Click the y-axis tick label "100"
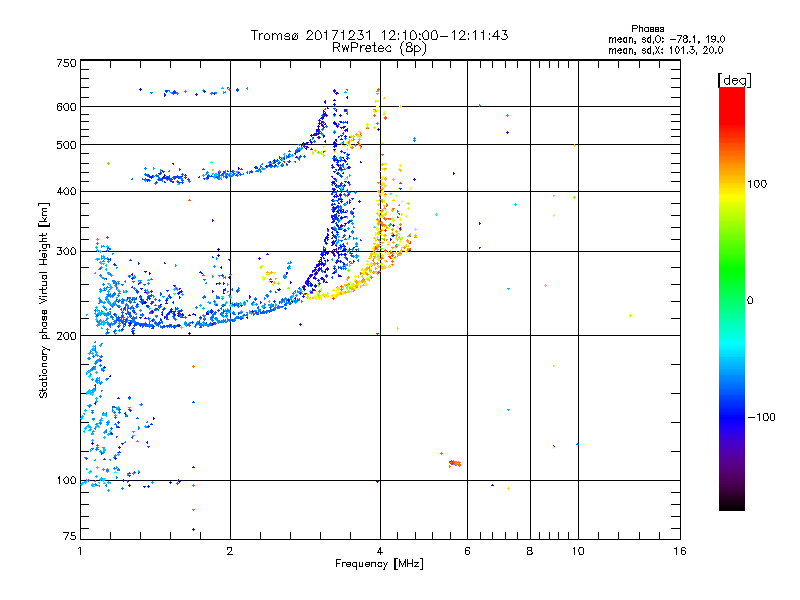This screenshot has width=800, height=600. coord(66,481)
